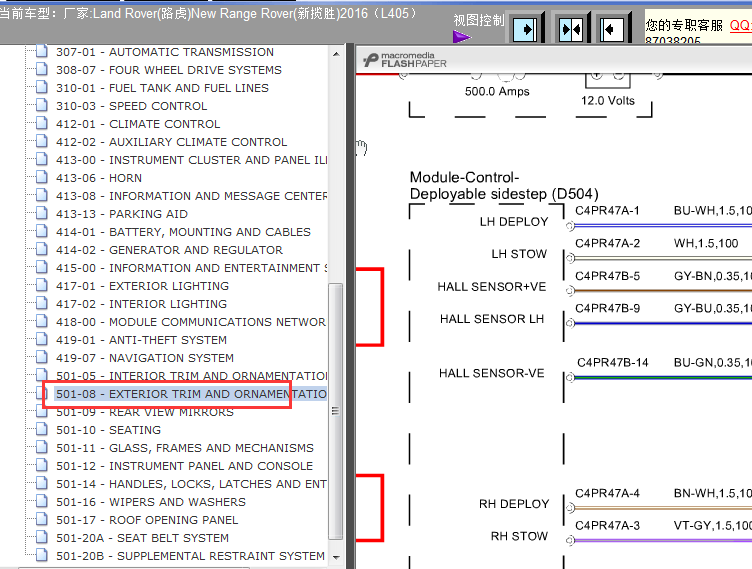This screenshot has width=752, height=569.
Task: Click the center-split view control button
Action: (571, 29)
